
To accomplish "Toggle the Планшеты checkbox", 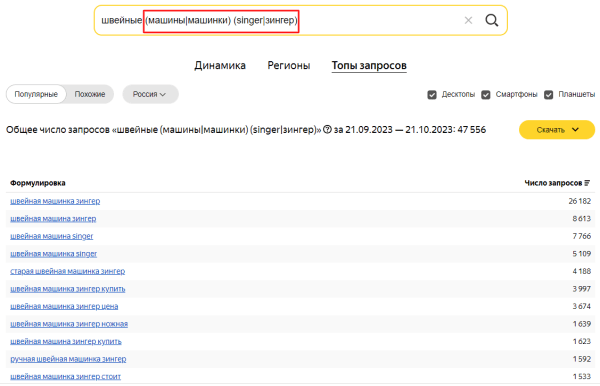I will coord(548,94).
